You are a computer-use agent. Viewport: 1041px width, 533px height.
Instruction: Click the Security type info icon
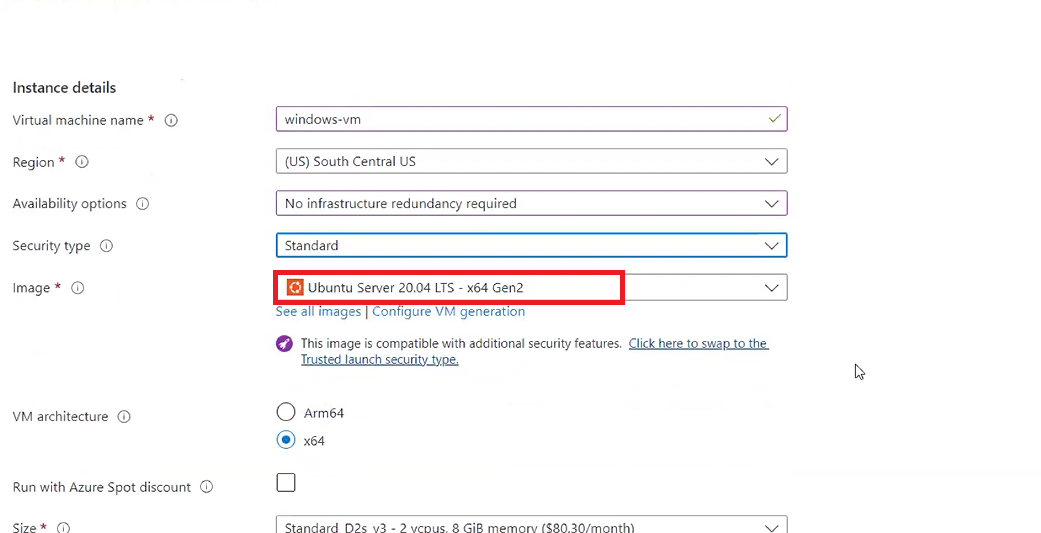click(x=106, y=246)
